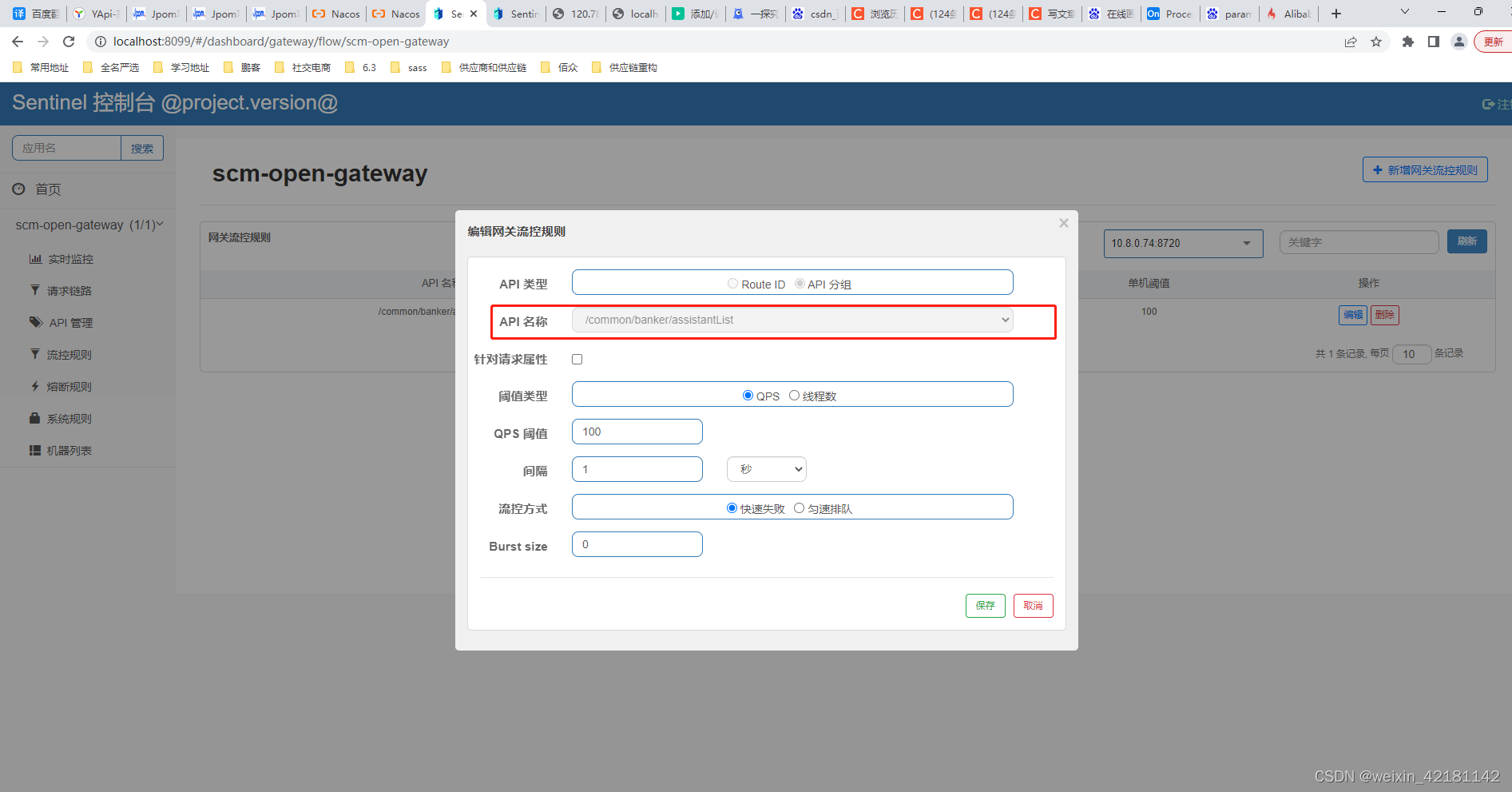The width and height of the screenshot is (1512, 792).
Task: Open the tab search chevron dropdown
Action: pyautogui.click(x=1405, y=12)
